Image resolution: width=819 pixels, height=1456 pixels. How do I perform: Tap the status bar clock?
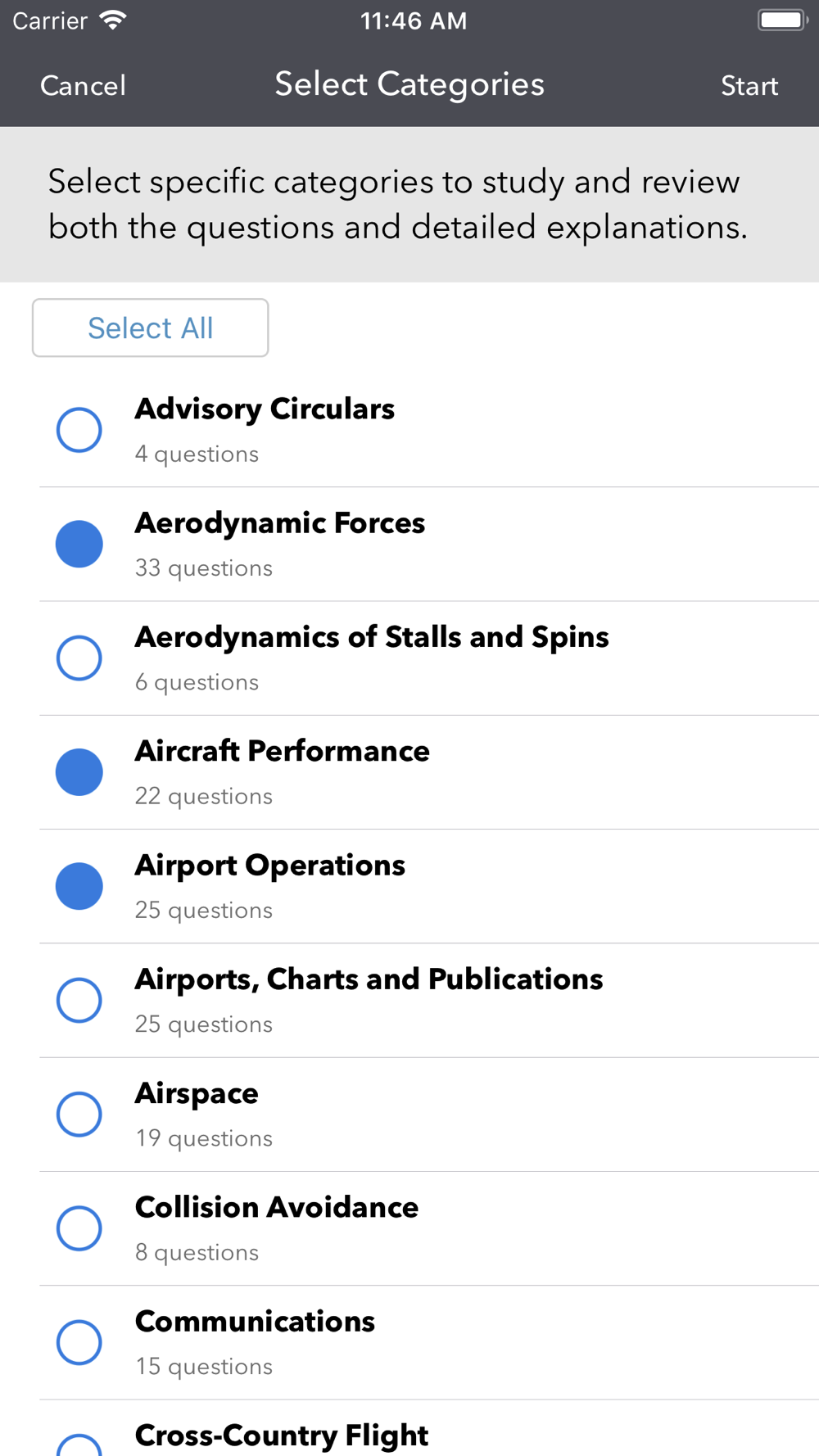pos(414,20)
